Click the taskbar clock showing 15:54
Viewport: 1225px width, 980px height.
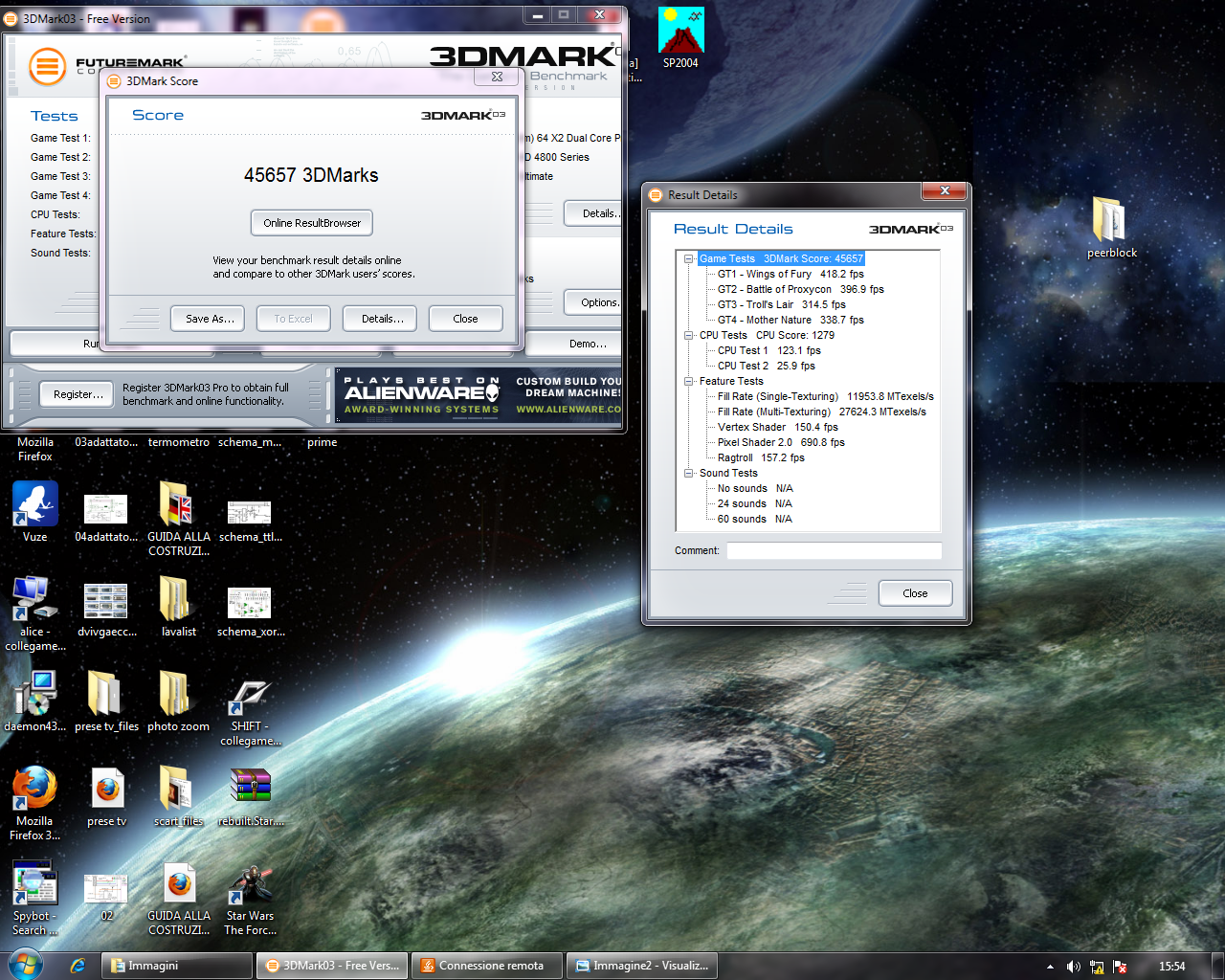[x=1171, y=967]
